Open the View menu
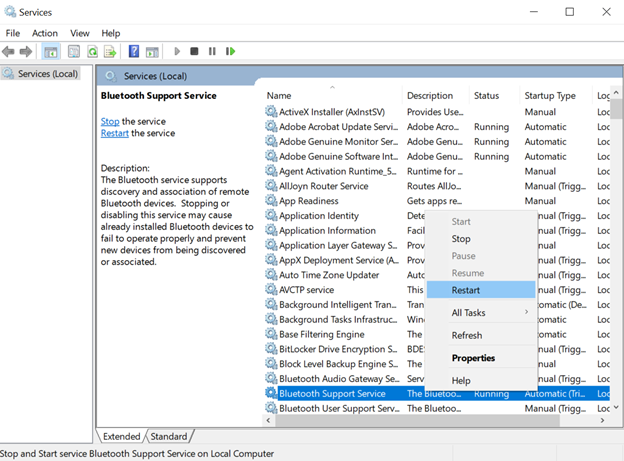Image resolution: width=624 pixels, height=461 pixels. (x=80, y=33)
